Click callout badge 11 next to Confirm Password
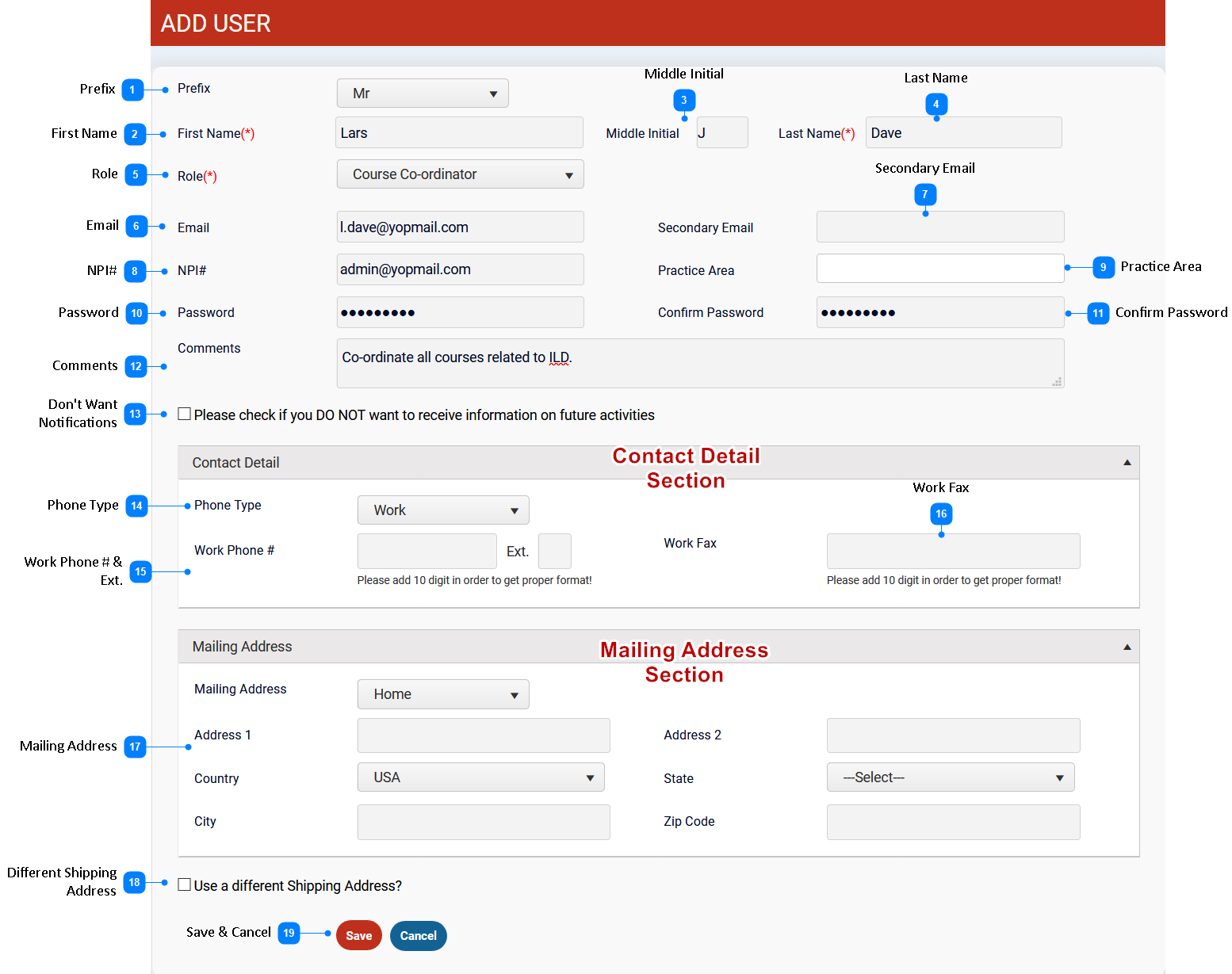This screenshot has height=974, width=1232. pos(1098,313)
